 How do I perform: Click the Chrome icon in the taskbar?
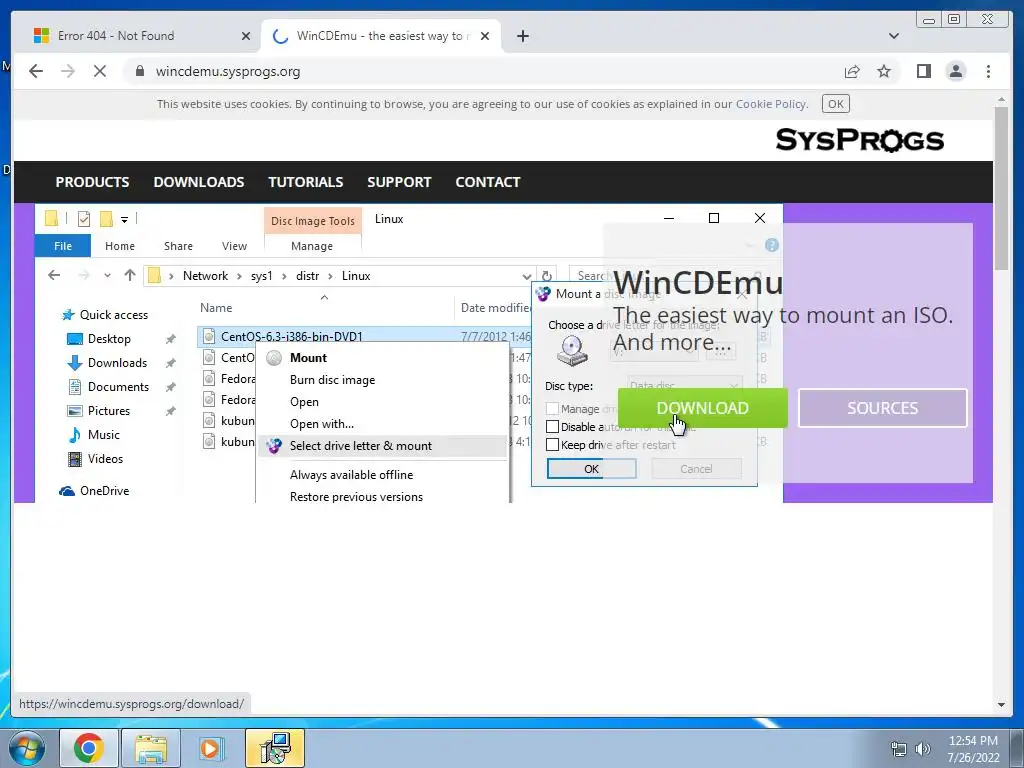tap(89, 748)
